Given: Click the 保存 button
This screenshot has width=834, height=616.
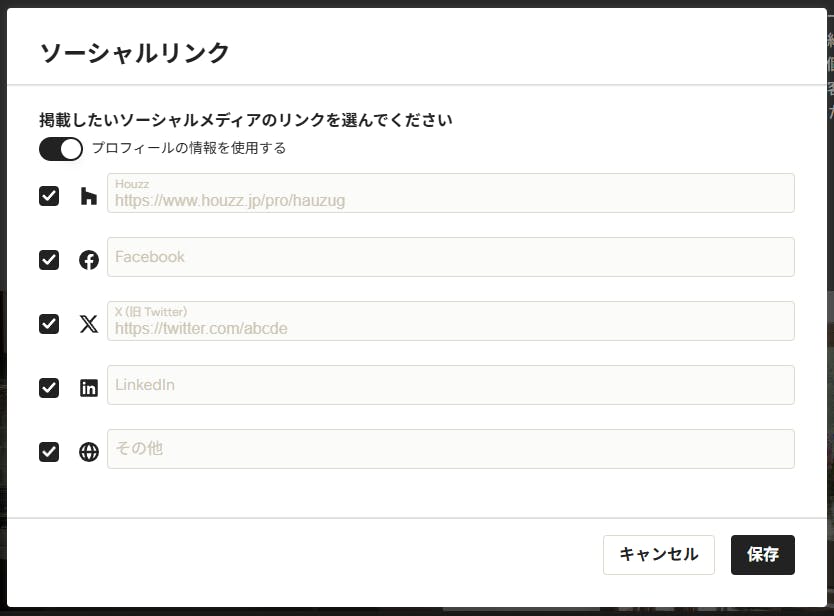Looking at the screenshot, I should [763, 555].
